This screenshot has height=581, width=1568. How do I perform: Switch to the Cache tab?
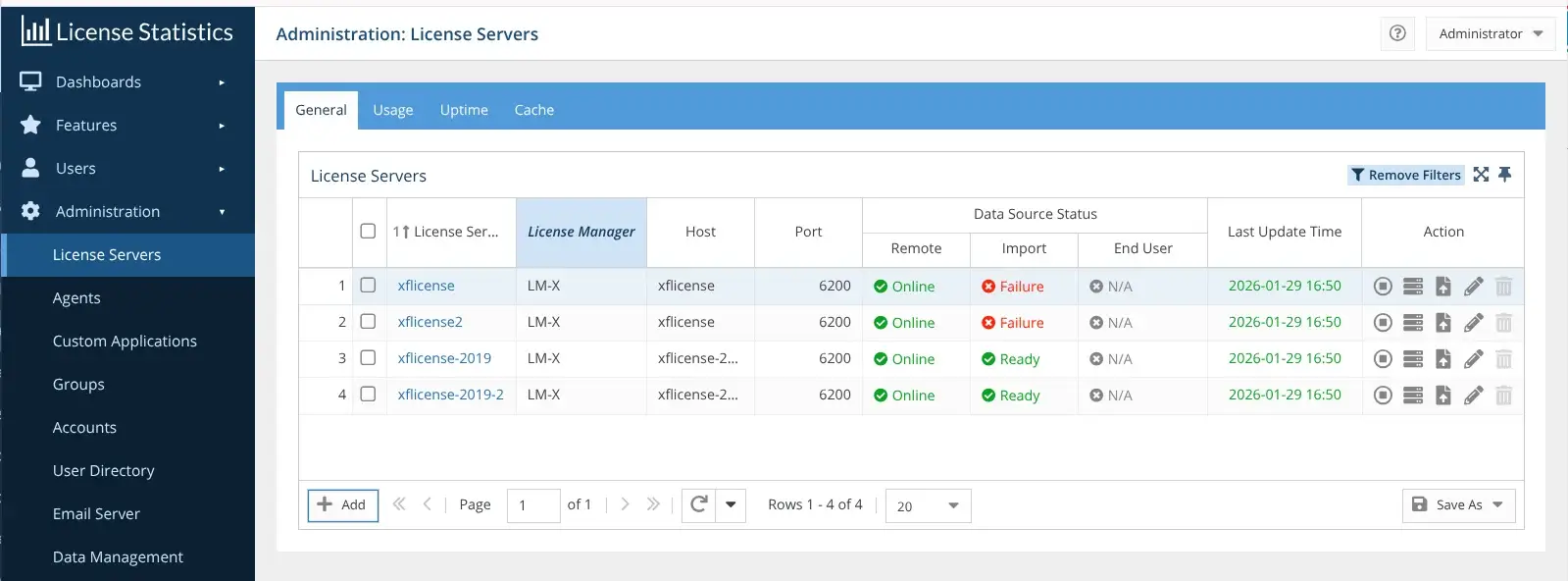tap(534, 110)
